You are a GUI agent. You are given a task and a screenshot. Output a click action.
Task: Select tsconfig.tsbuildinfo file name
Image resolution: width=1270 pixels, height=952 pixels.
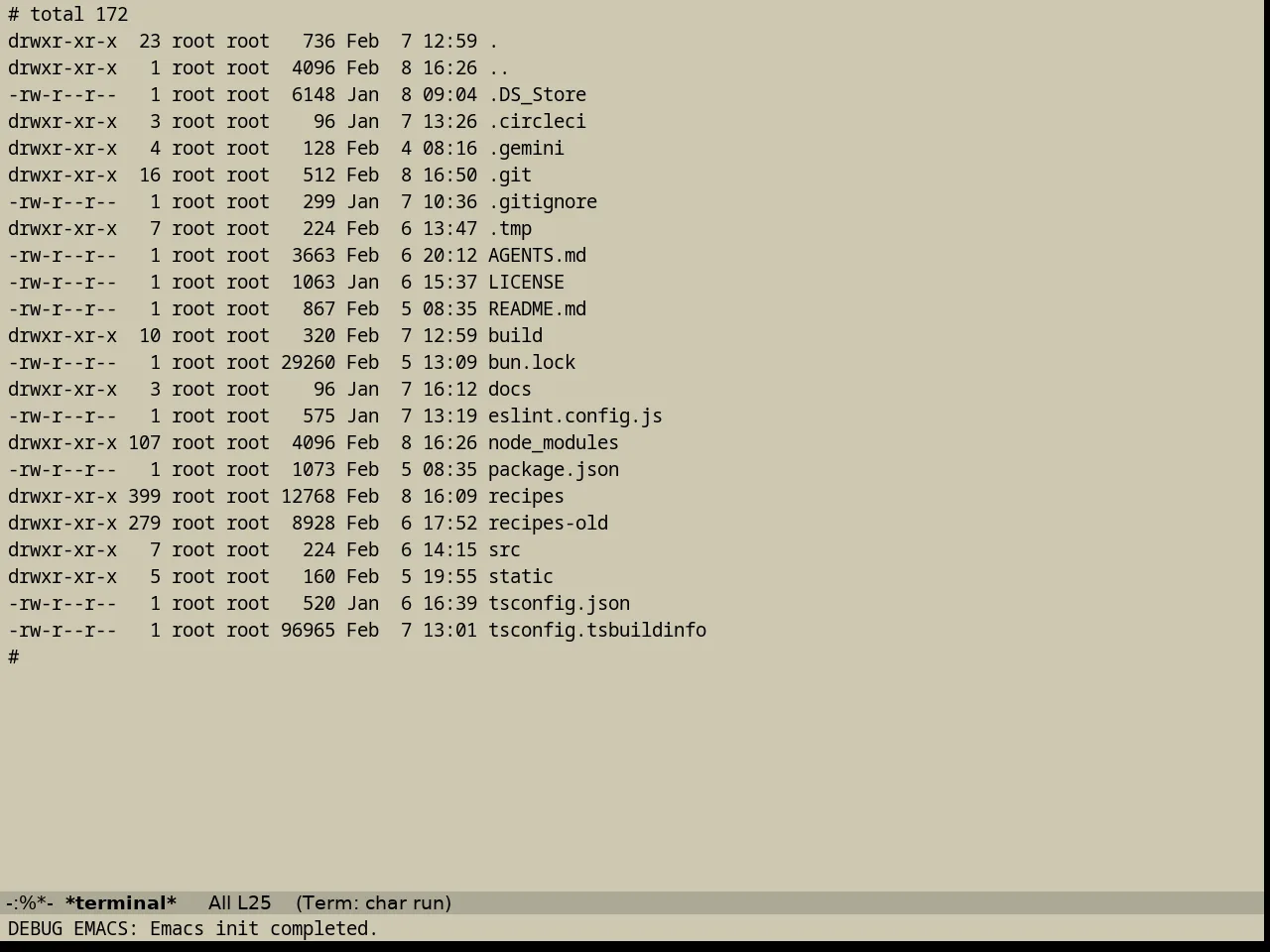(597, 631)
